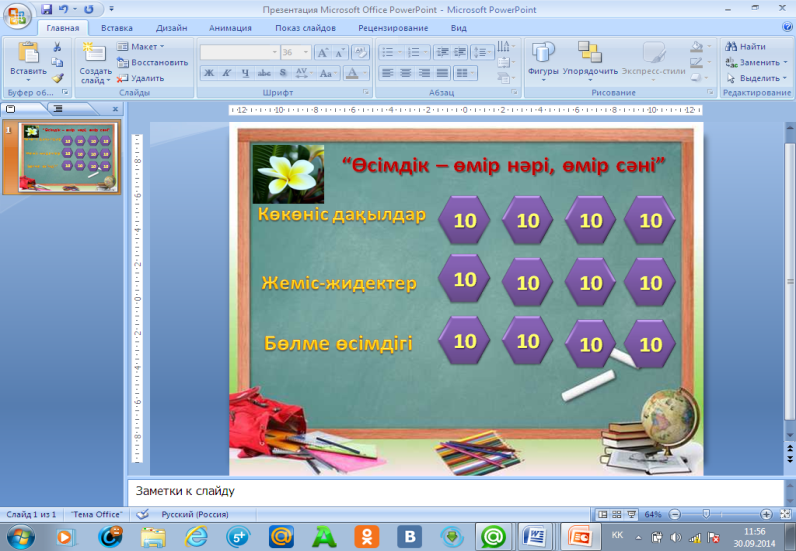Expand the Customize Quick Access Toolbar arrow
Image resolution: width=796 pixels, height=551 pixels.
(x=112, y=9)
